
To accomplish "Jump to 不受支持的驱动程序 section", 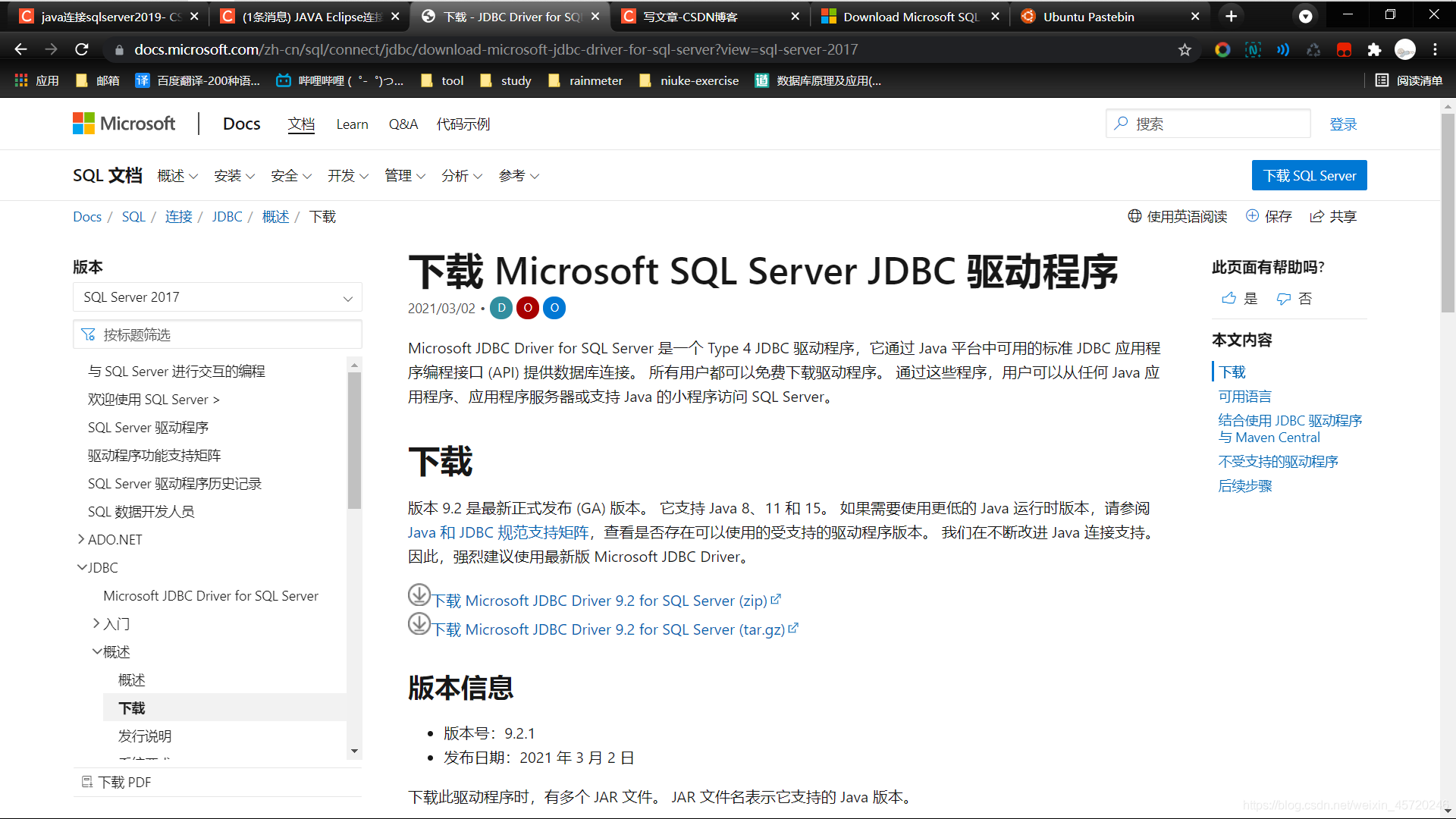I will coord(1278,462).
